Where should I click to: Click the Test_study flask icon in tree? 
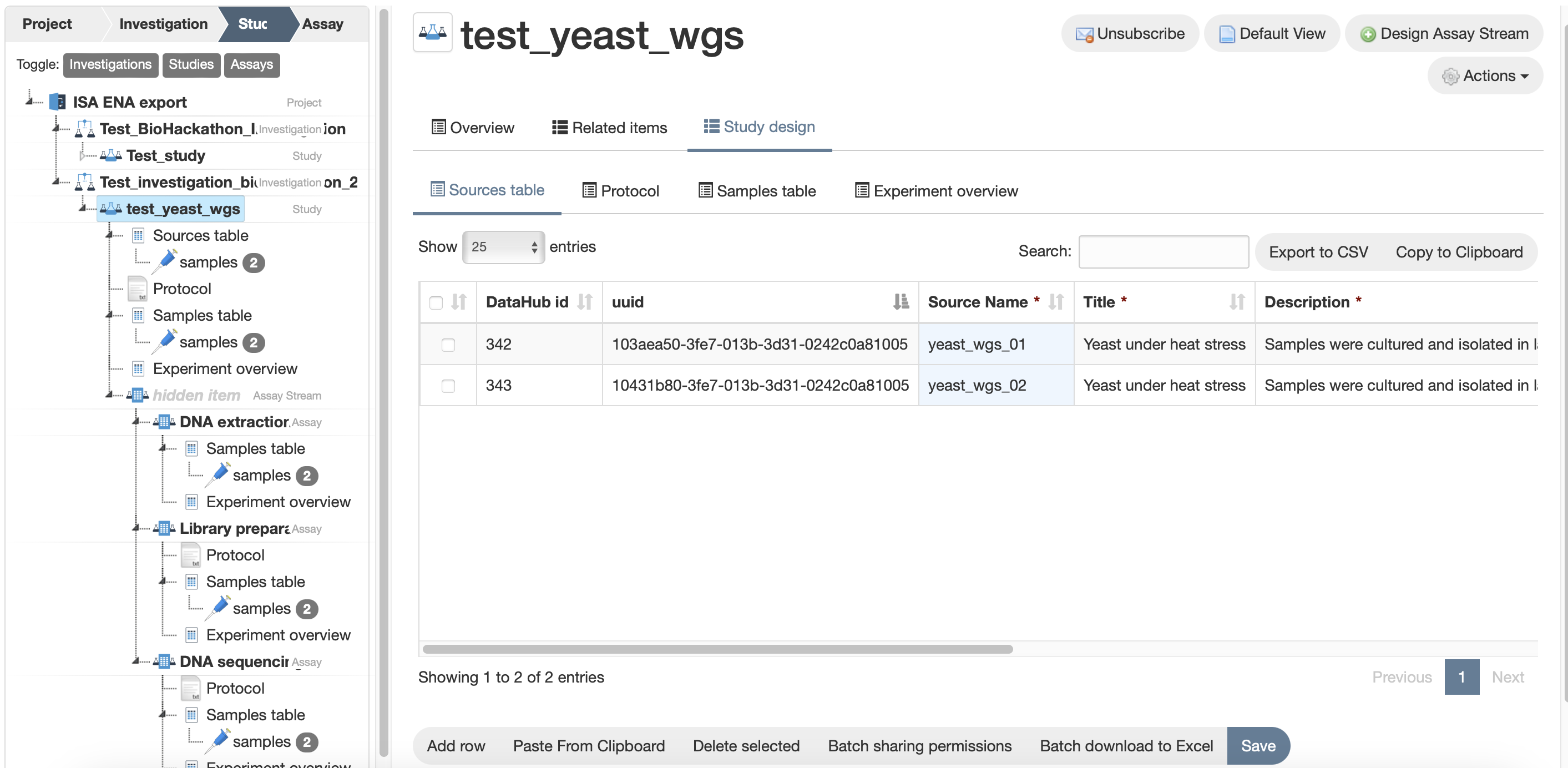111,156
